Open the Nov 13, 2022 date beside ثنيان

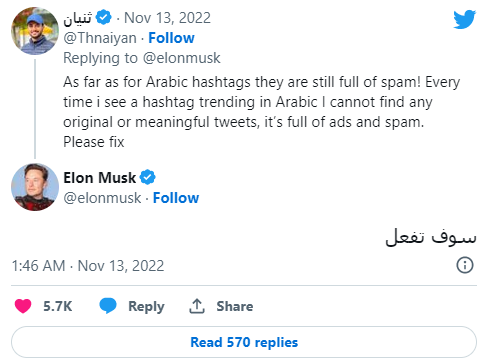[168, 18]
